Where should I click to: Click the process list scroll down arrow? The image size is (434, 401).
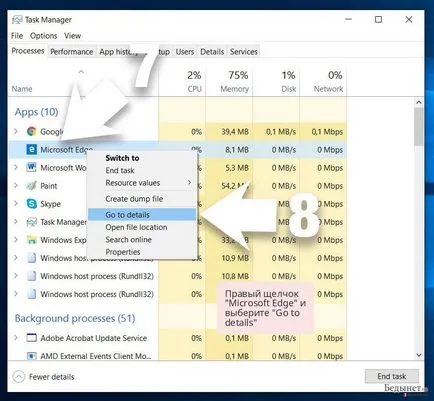419,355
